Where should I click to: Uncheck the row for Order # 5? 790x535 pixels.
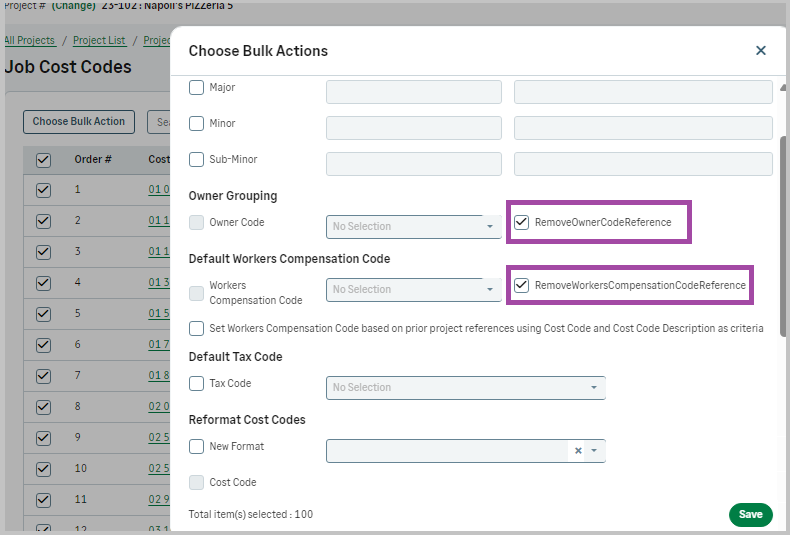(43, 314)
